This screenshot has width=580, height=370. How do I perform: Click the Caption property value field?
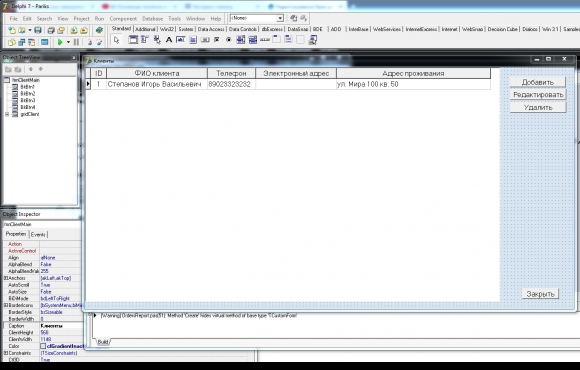point(61,326)
